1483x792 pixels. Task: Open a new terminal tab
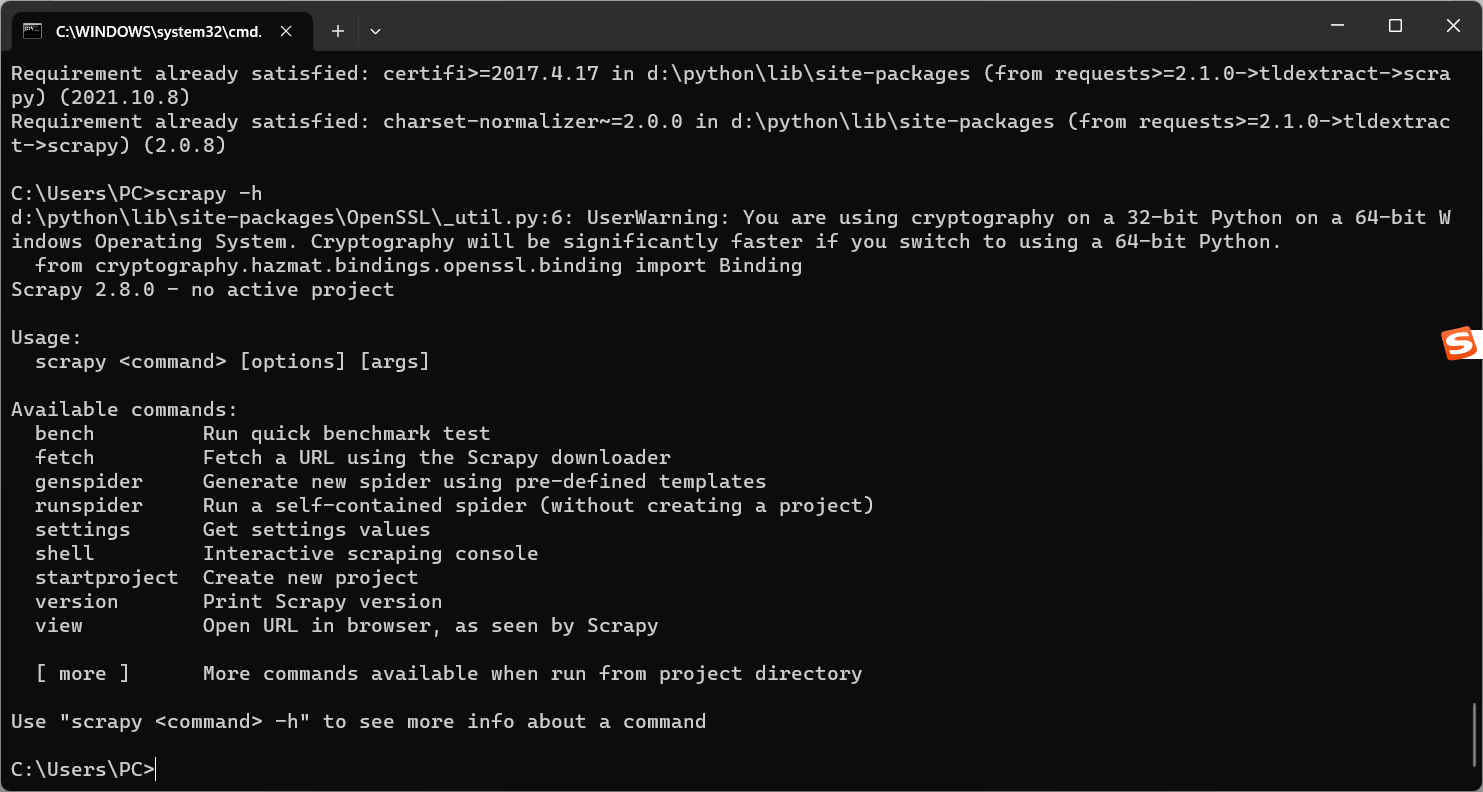337,30
